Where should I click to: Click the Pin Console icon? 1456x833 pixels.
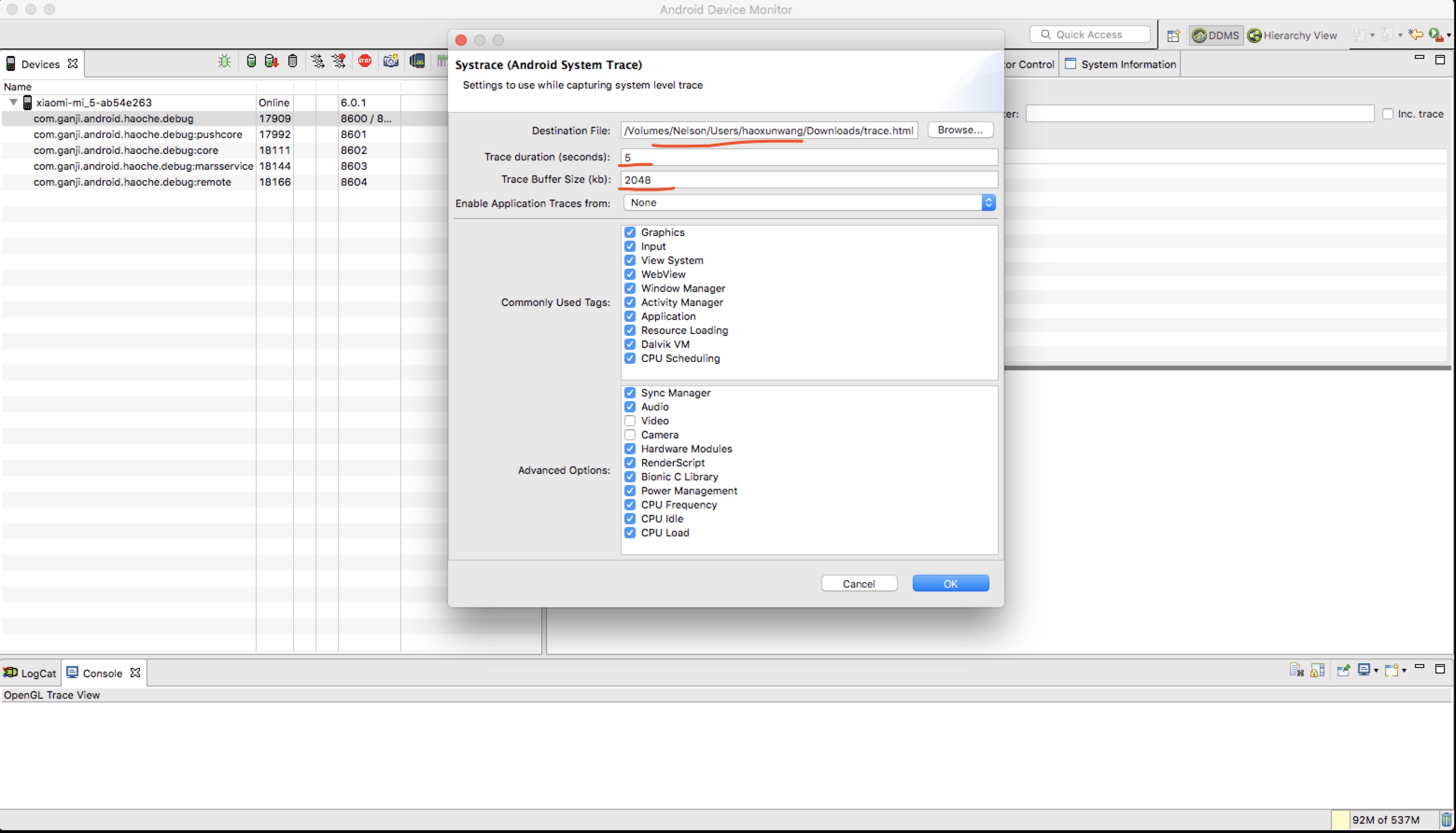(x=1343, y=670)
